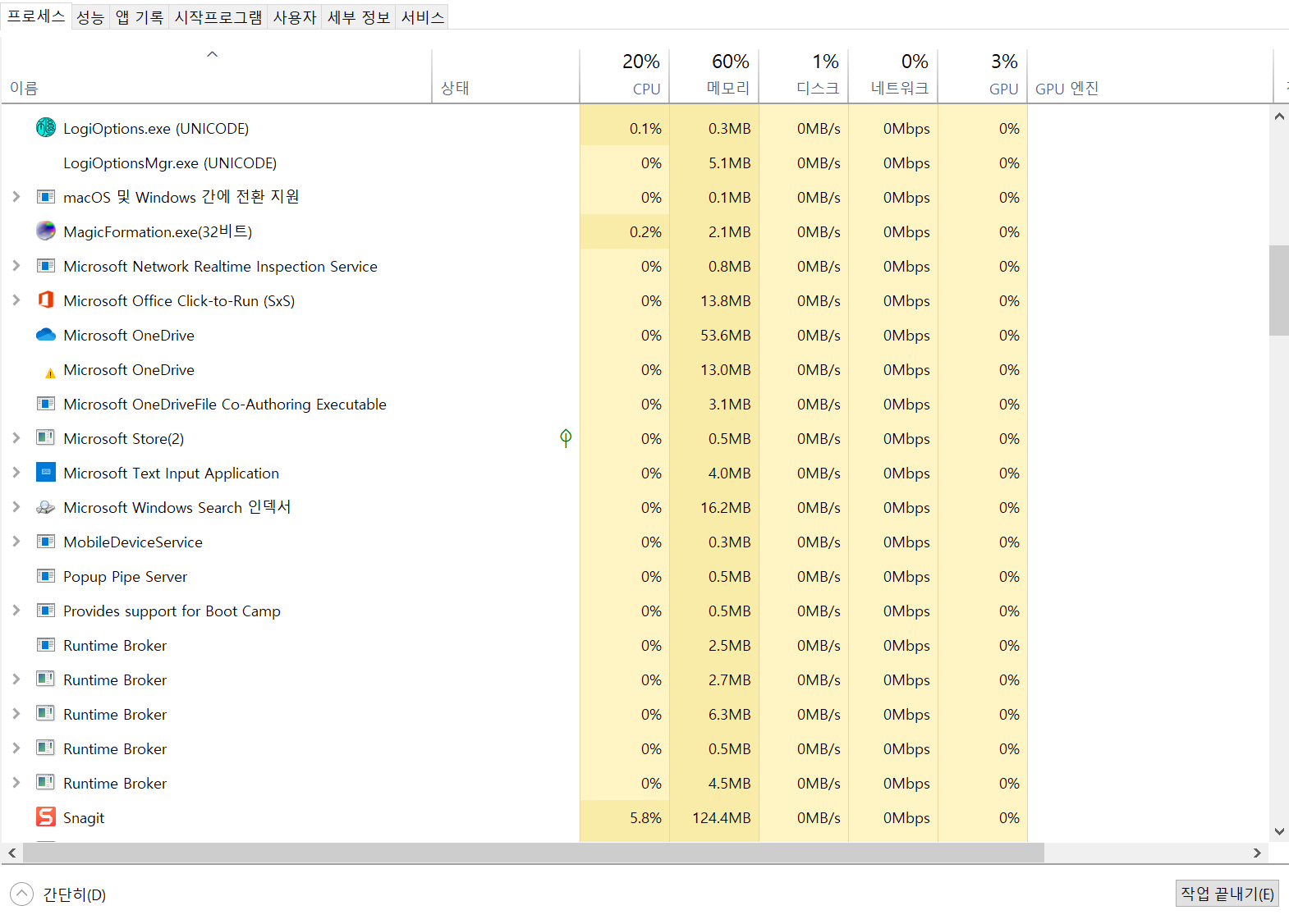This screenshot has height=924, width=1289.
Task: Click the vertical scrollbar thumb
Action: coord(1279,290)
